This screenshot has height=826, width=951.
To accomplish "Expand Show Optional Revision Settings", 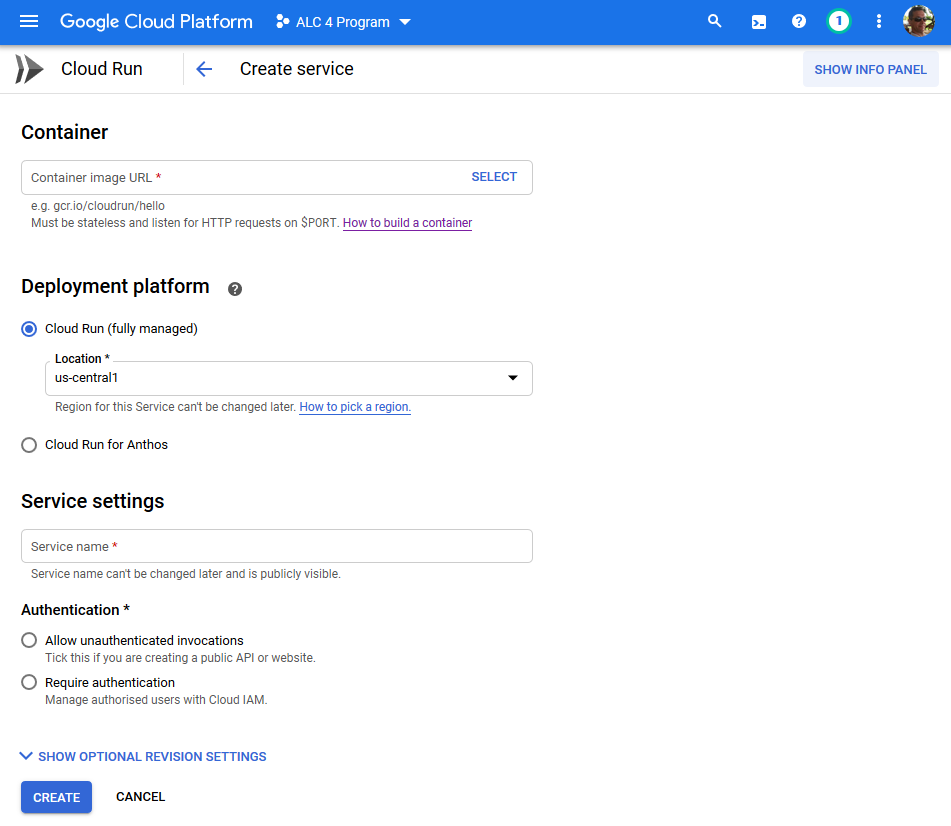I will [x=143, y=756].
